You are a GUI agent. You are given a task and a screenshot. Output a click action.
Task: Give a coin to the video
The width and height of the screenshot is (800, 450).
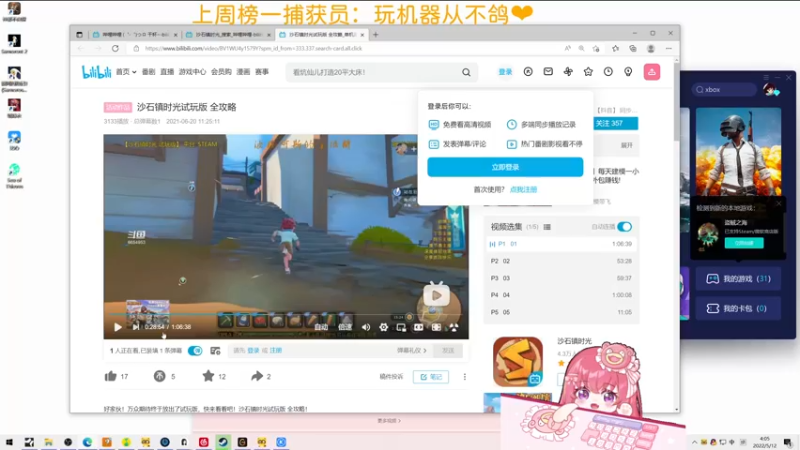pyautogui.click(x=159, y=376)
